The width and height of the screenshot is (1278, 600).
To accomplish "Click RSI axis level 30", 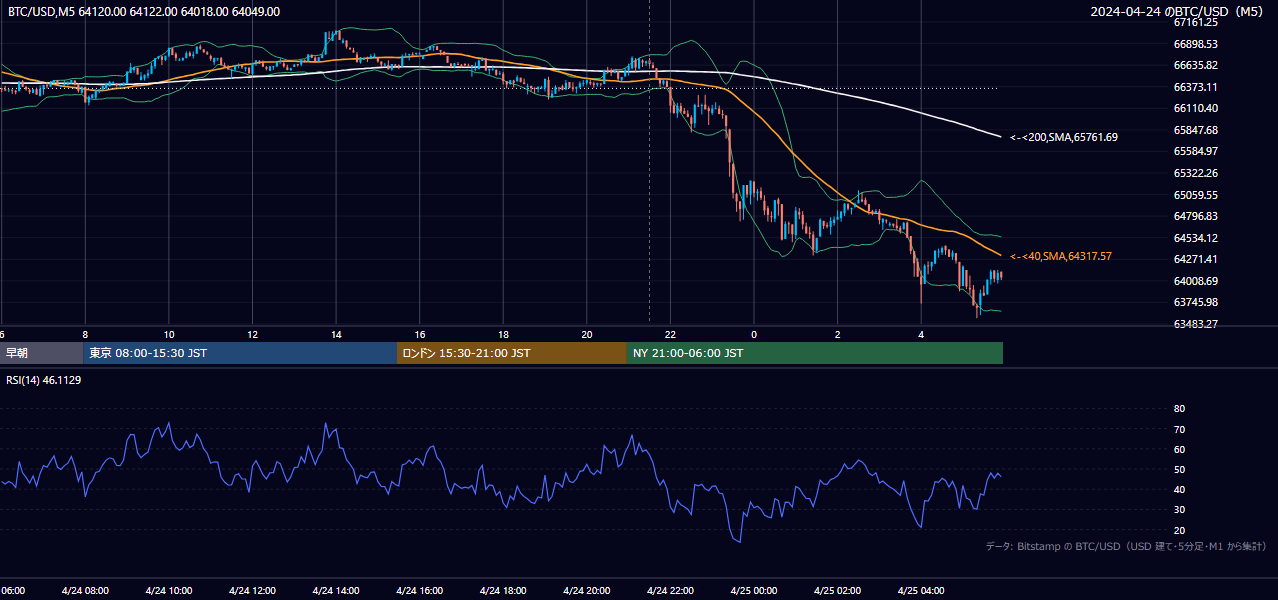I will tap(1180, 509).
